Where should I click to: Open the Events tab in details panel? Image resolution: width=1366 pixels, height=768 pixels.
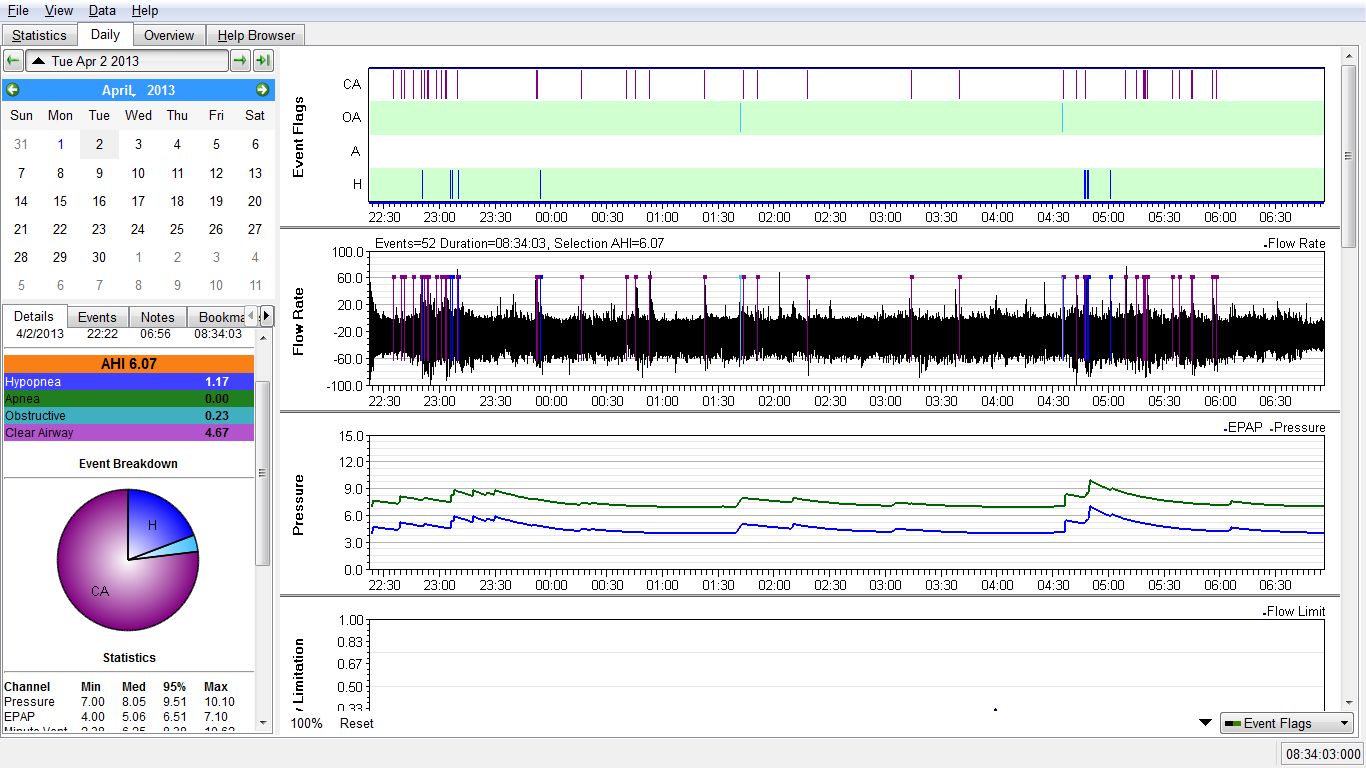pyautogui.click(x=97, y=317)
